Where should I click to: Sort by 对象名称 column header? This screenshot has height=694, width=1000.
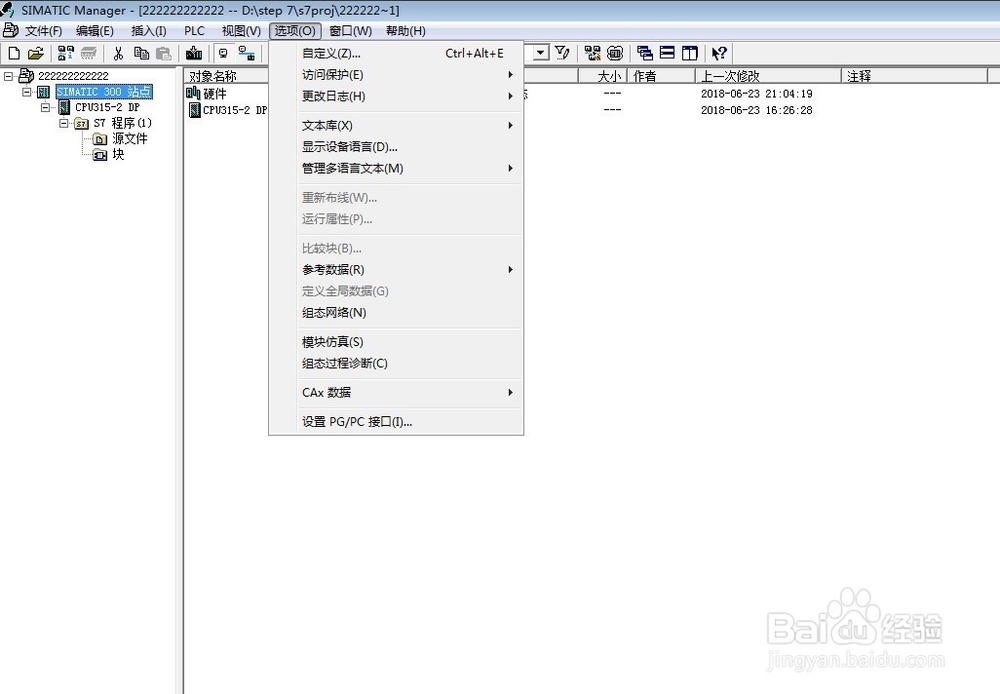point(227,76)
